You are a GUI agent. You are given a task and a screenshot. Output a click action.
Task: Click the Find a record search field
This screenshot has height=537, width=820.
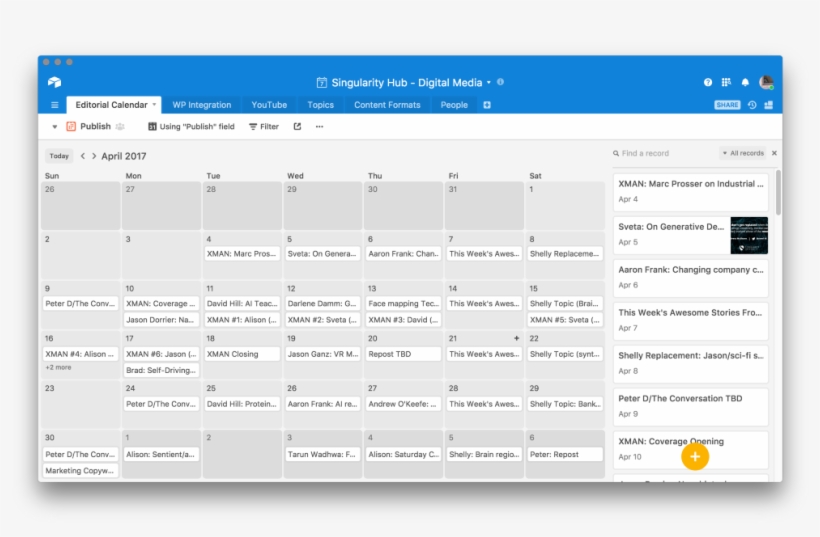pyautogui.click(x=664, y=153)
